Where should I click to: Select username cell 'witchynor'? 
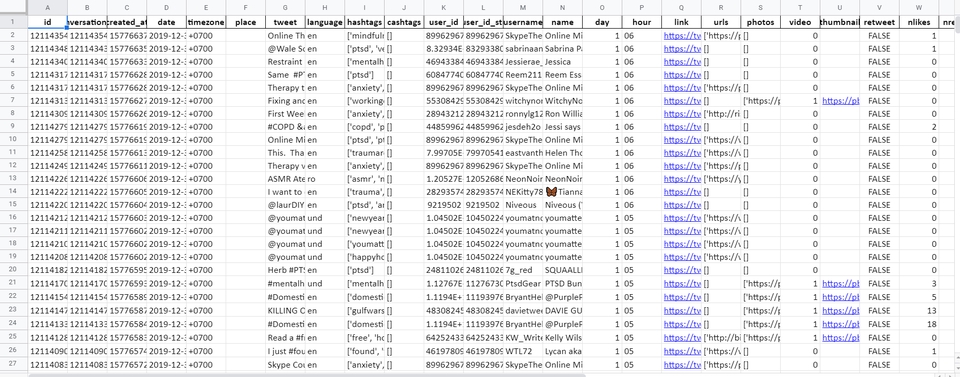point(523,101)
